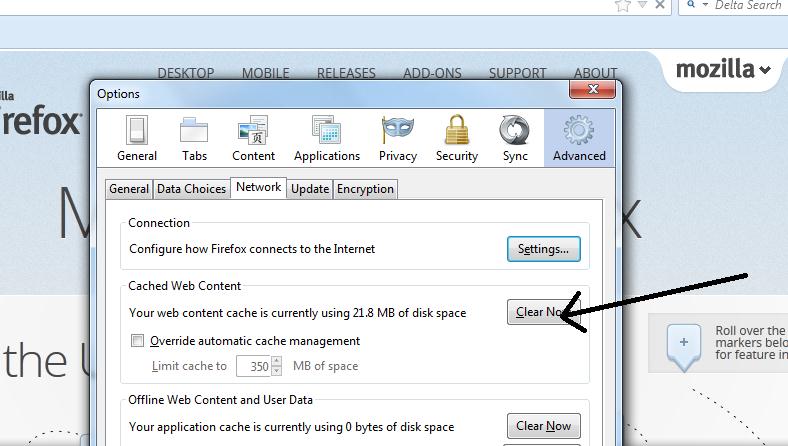
Task: Enable Override automatic cache management checkbox
Action: point(138,341)
